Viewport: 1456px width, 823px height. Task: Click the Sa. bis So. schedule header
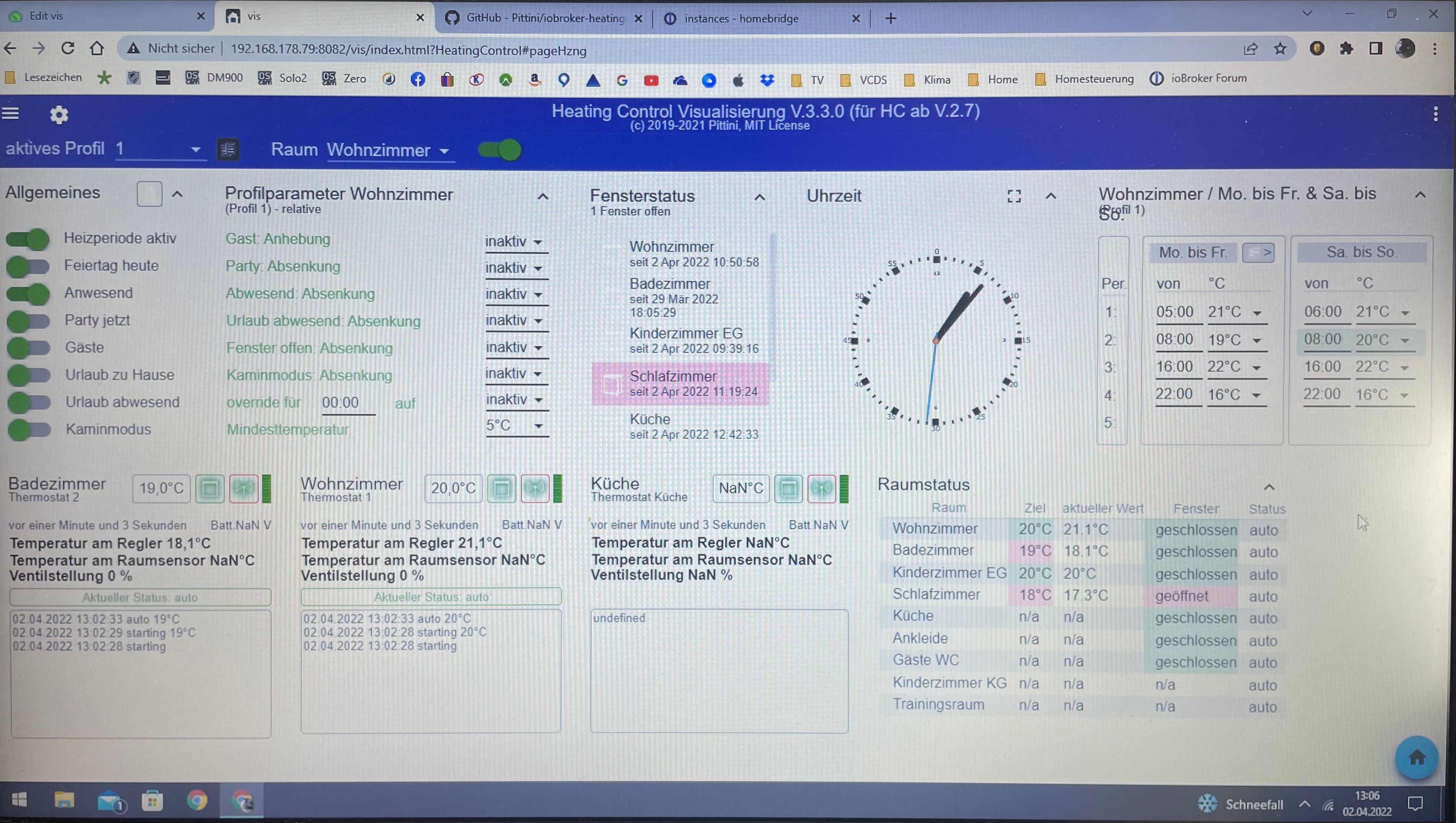1361,252
